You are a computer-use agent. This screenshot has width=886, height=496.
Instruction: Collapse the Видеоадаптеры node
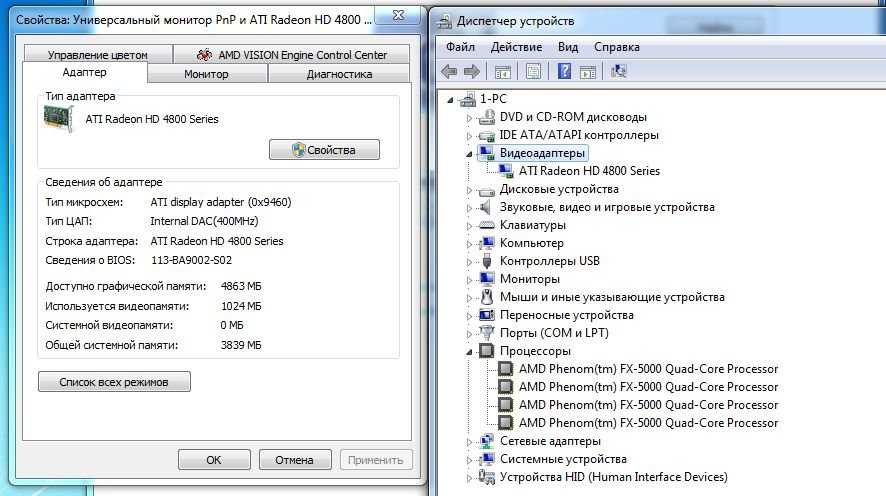coord(469,154)
